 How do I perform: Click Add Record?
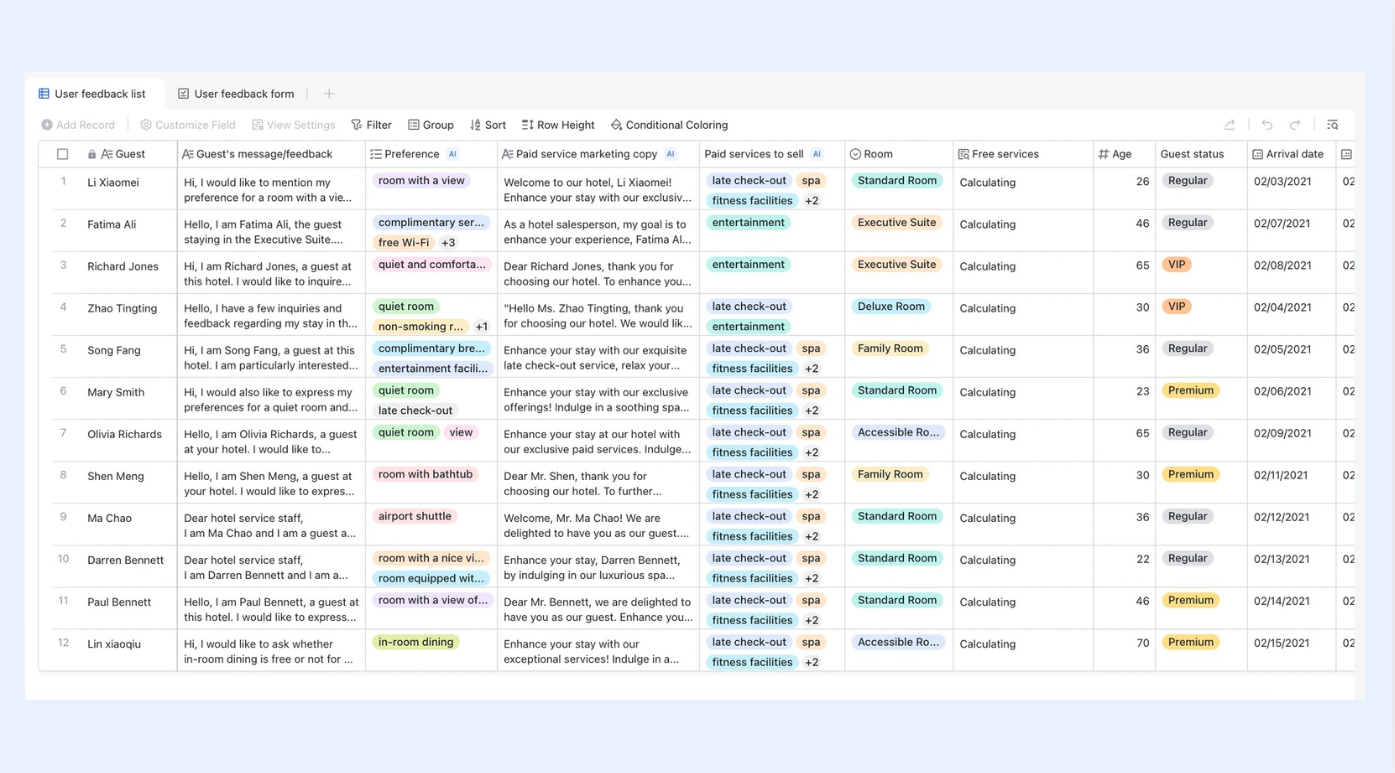[78, 125]
